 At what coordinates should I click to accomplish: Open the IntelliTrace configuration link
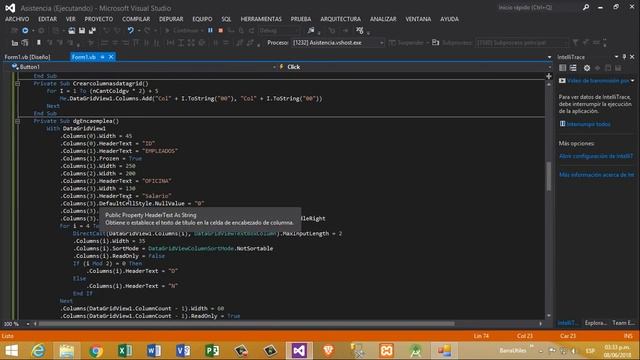pos(596,156)
